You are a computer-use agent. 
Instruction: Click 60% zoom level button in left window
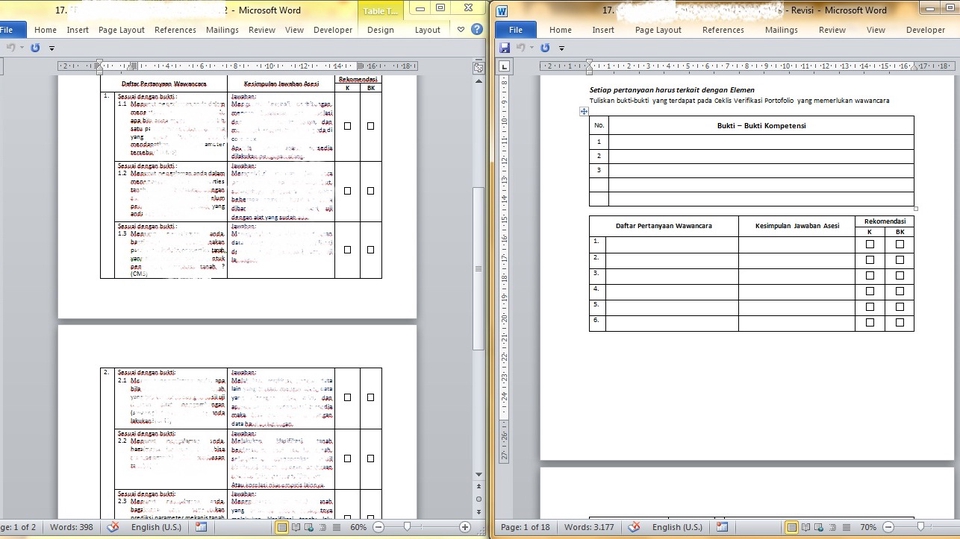pos(358,527)
